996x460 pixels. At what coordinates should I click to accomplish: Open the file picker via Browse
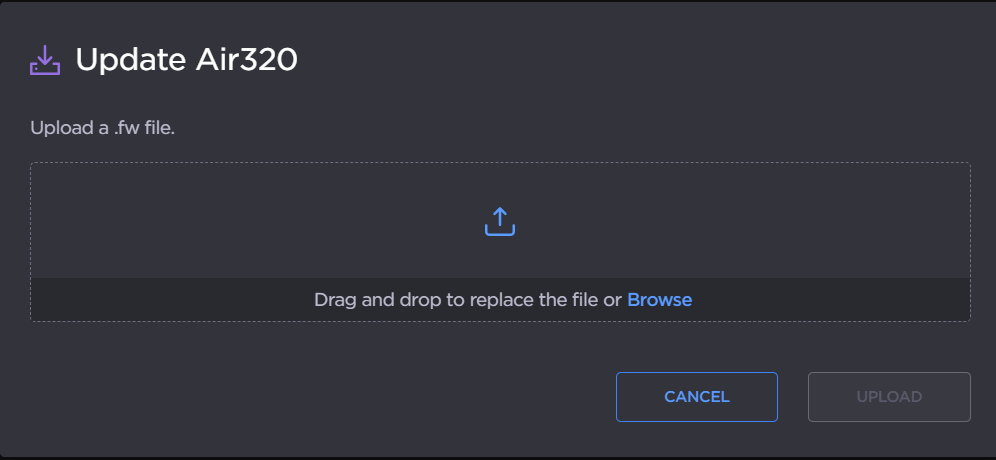pos(659,299)
